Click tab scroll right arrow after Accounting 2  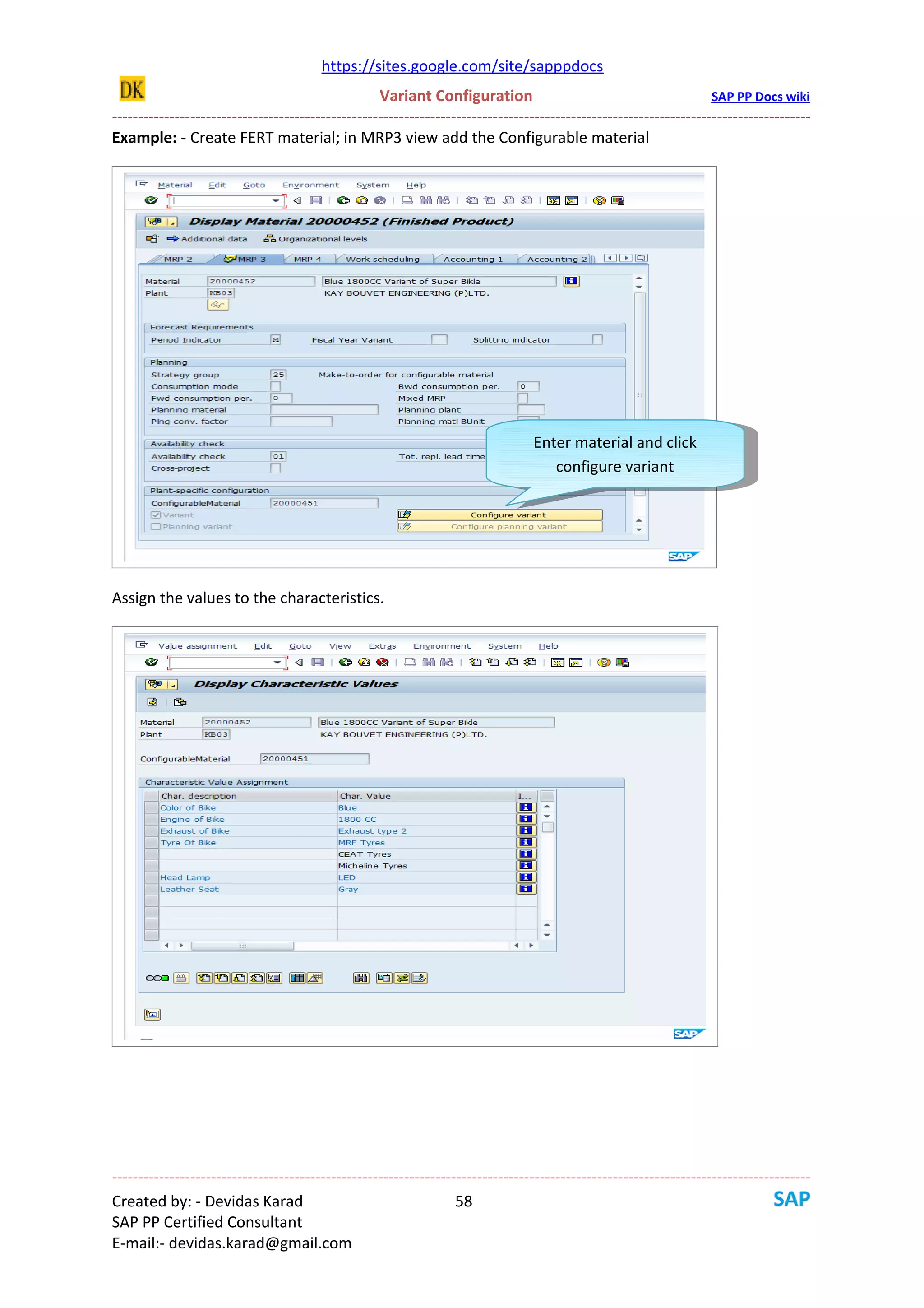point(626,258)
